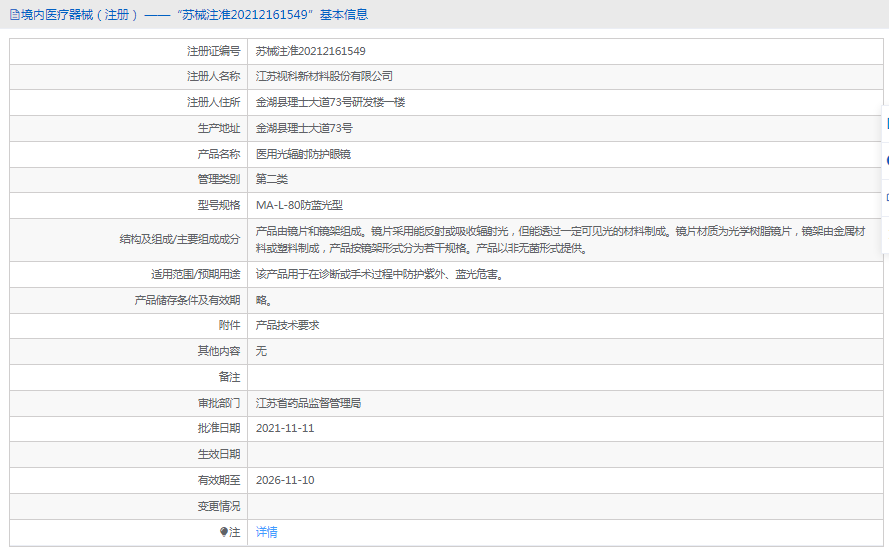Select the registrant name 江苏视科新材料股份有限公司

click(x=324, y=76)
